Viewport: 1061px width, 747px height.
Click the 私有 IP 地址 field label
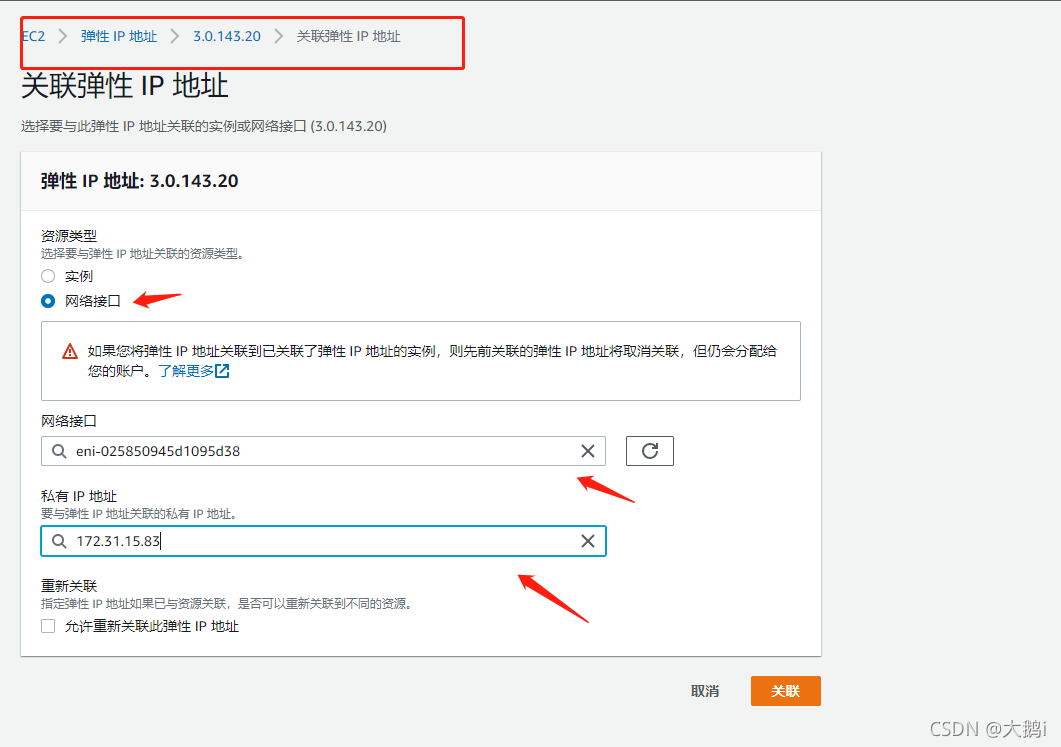click(x=79, y=496)
